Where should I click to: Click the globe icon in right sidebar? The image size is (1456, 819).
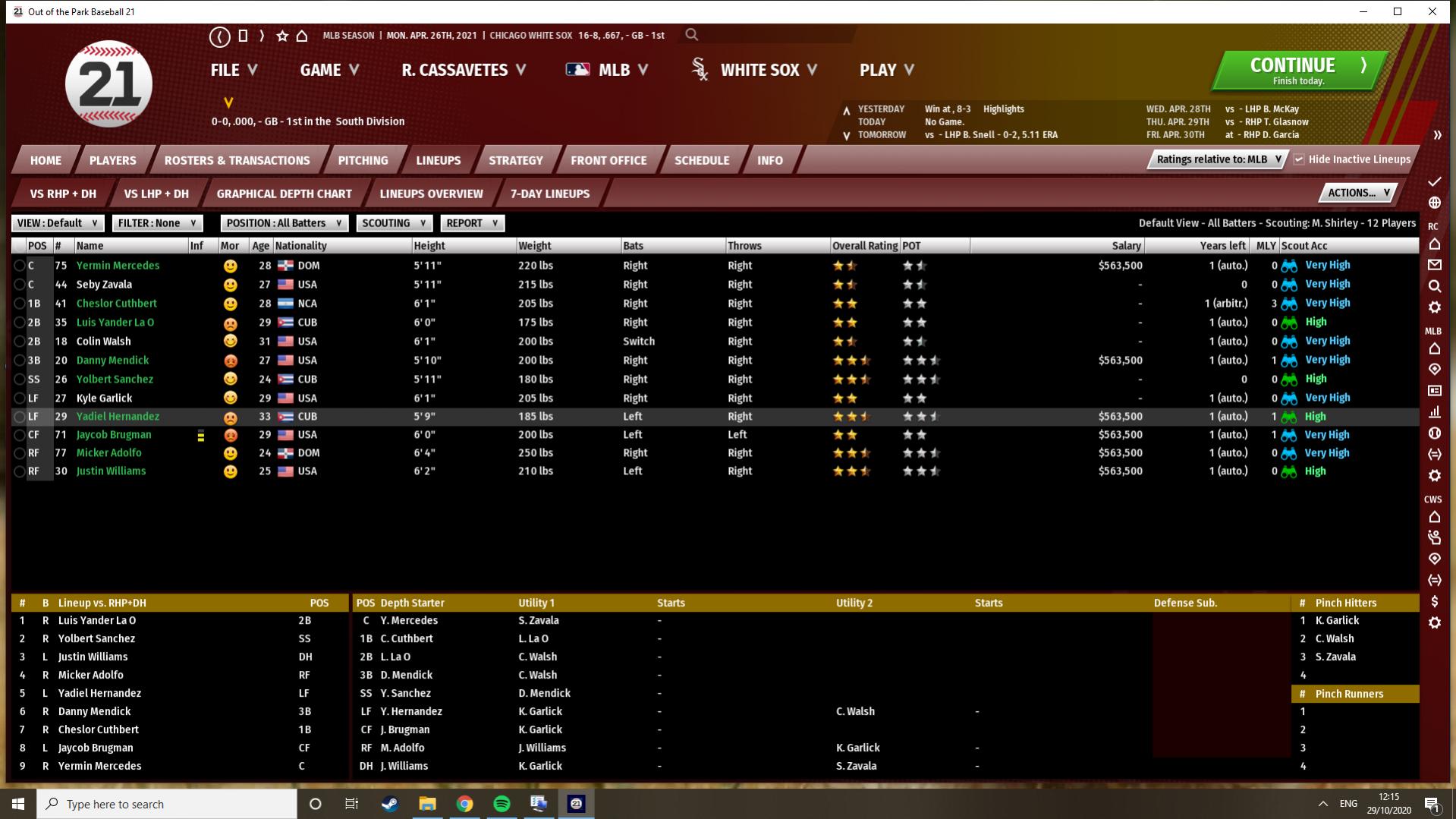click(x=1434, y=203)
